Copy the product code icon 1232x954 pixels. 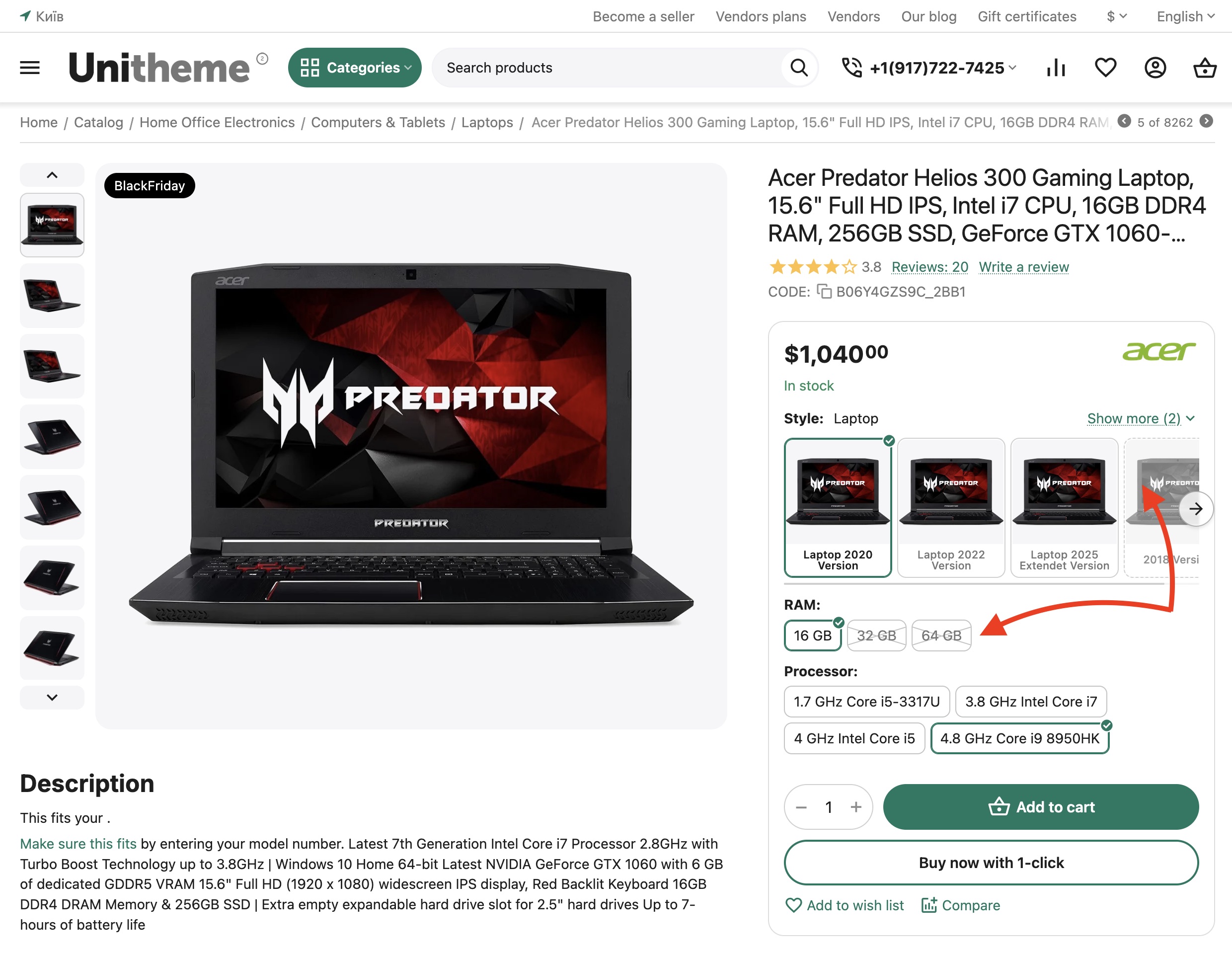(x=824, y=292)
